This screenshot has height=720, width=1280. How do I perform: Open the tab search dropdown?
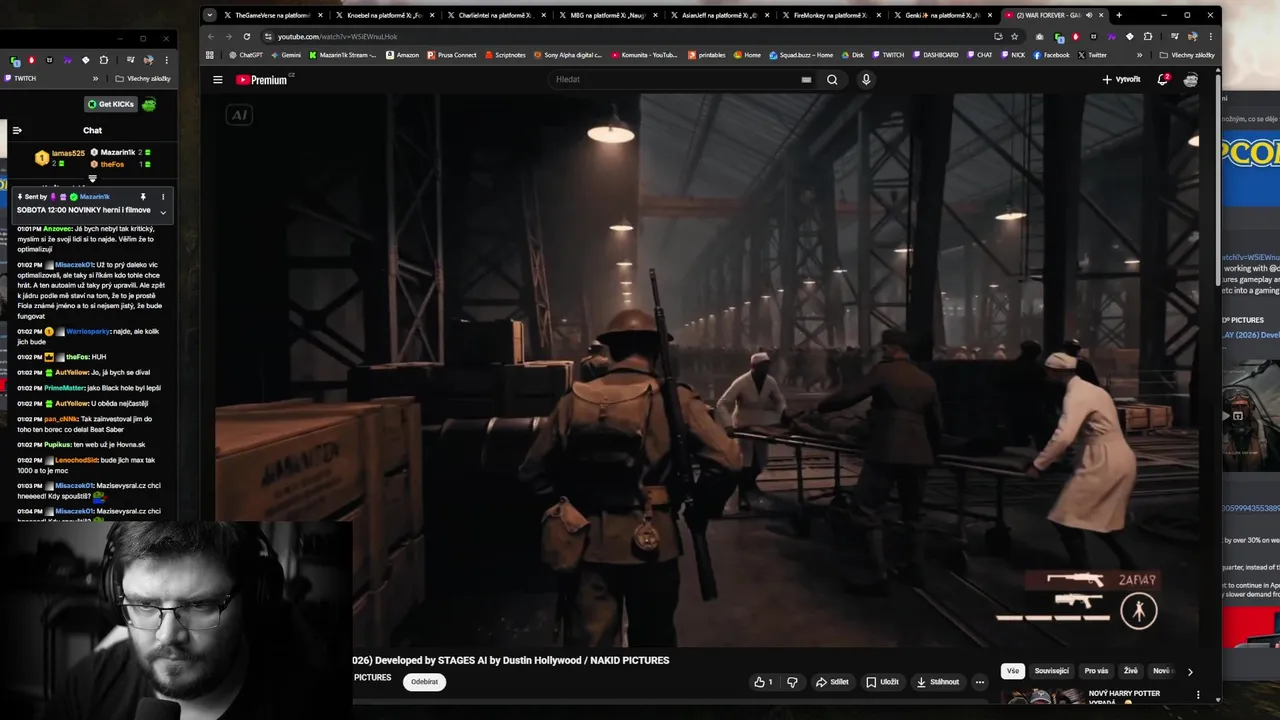209,15
